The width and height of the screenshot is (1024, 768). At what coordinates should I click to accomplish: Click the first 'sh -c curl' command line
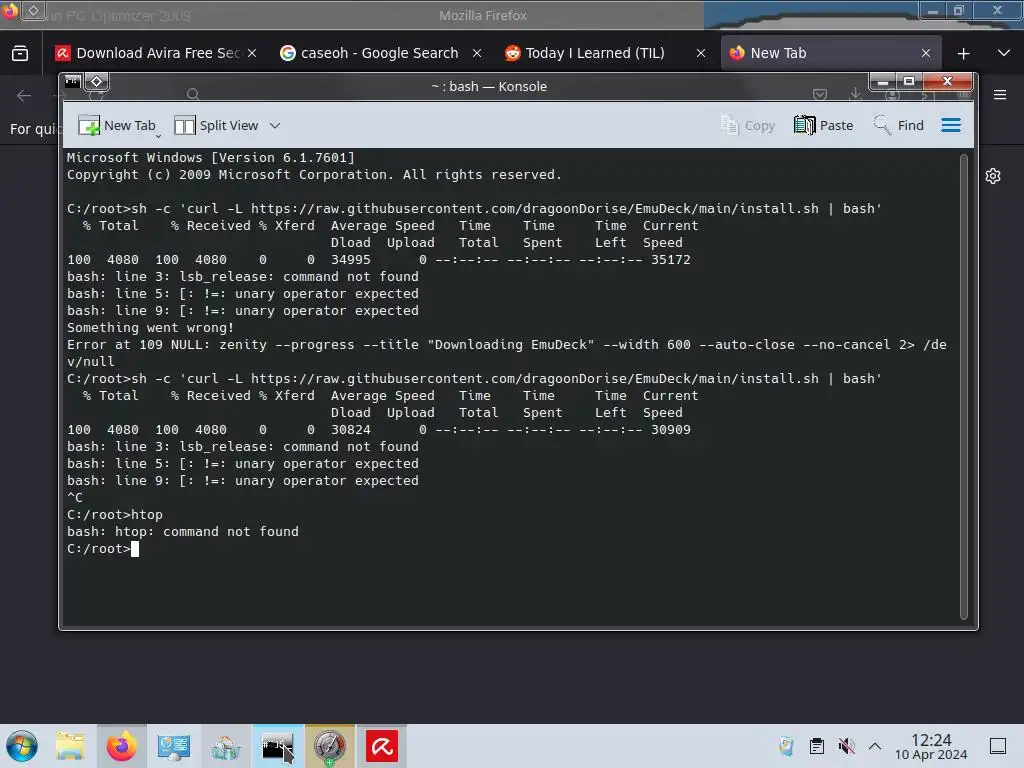pyautogui.click(x=474, y=208)
